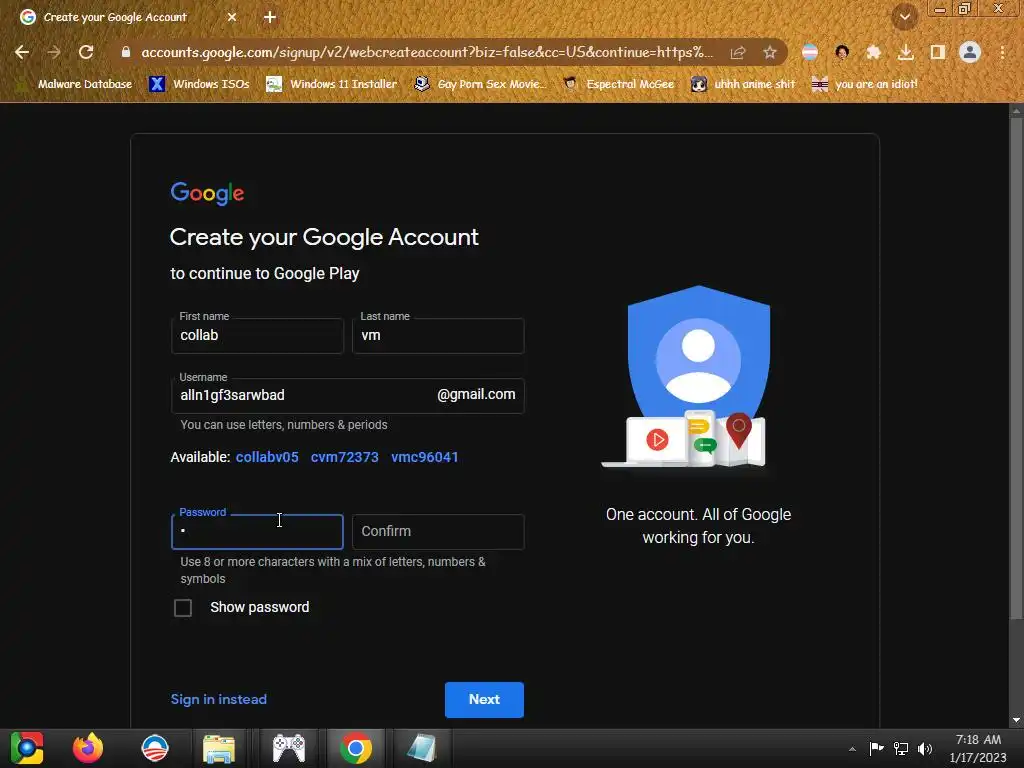Bookmark this page with the star icon

pyautogui.click(x=770, y=52)
